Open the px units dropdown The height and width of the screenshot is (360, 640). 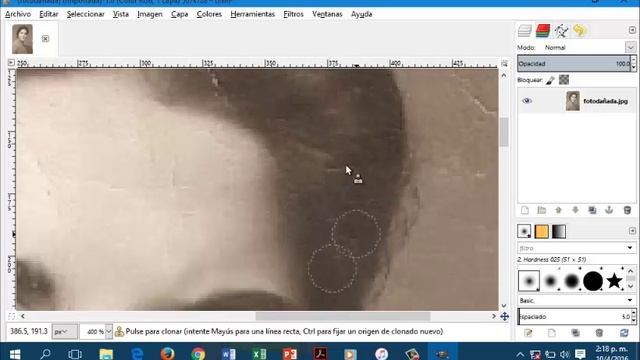click(65, 331)
